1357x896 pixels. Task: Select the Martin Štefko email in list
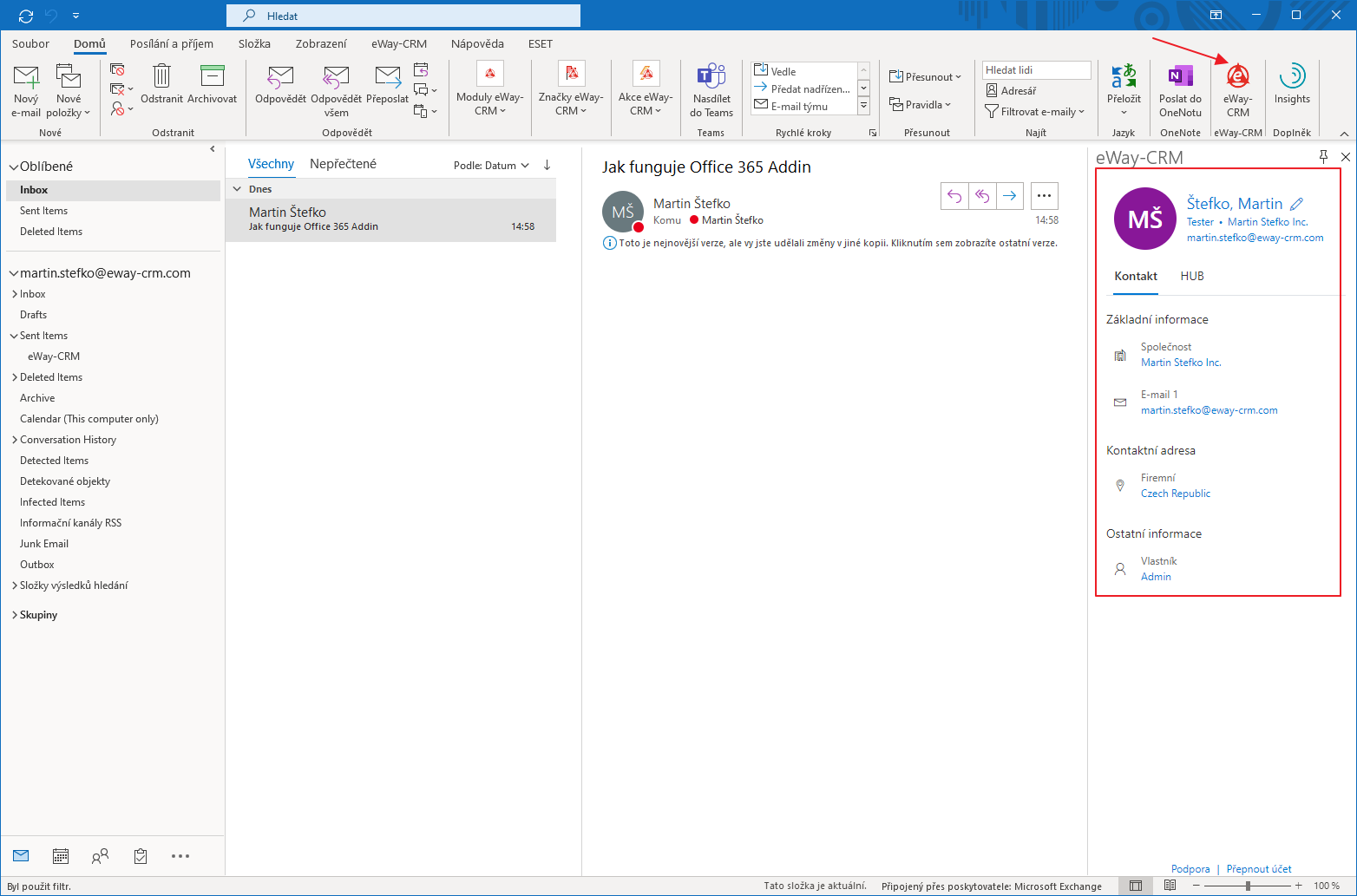(390, 219)
